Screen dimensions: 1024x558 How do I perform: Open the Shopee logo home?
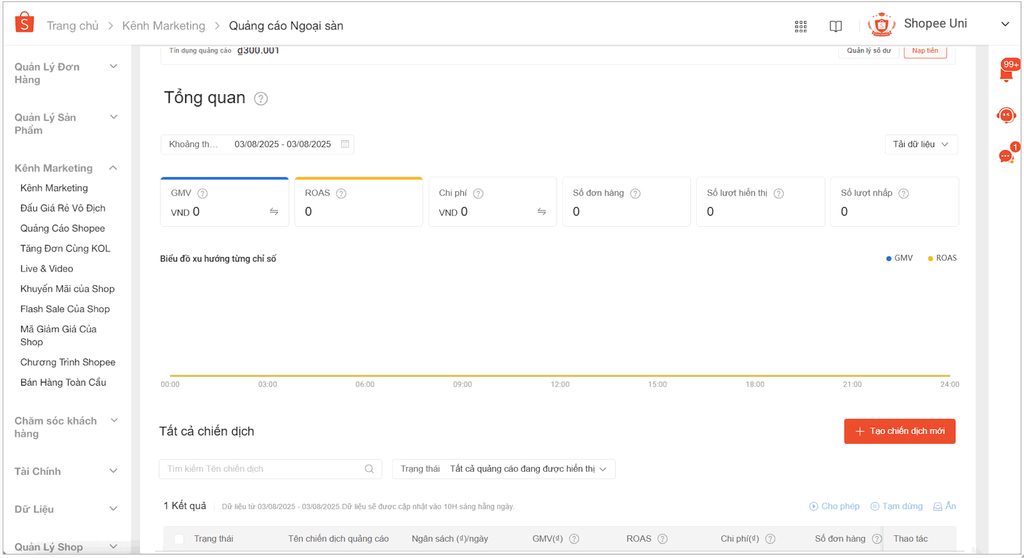point(24,23)
